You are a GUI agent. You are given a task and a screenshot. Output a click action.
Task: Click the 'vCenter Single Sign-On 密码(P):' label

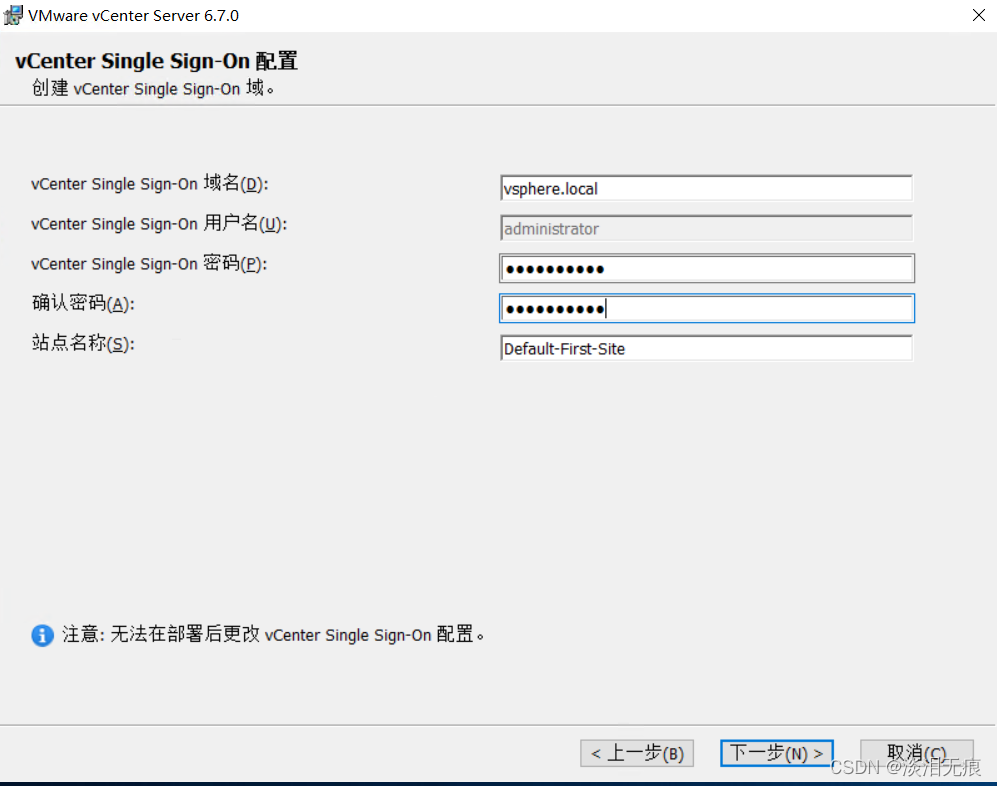(149, 263)
